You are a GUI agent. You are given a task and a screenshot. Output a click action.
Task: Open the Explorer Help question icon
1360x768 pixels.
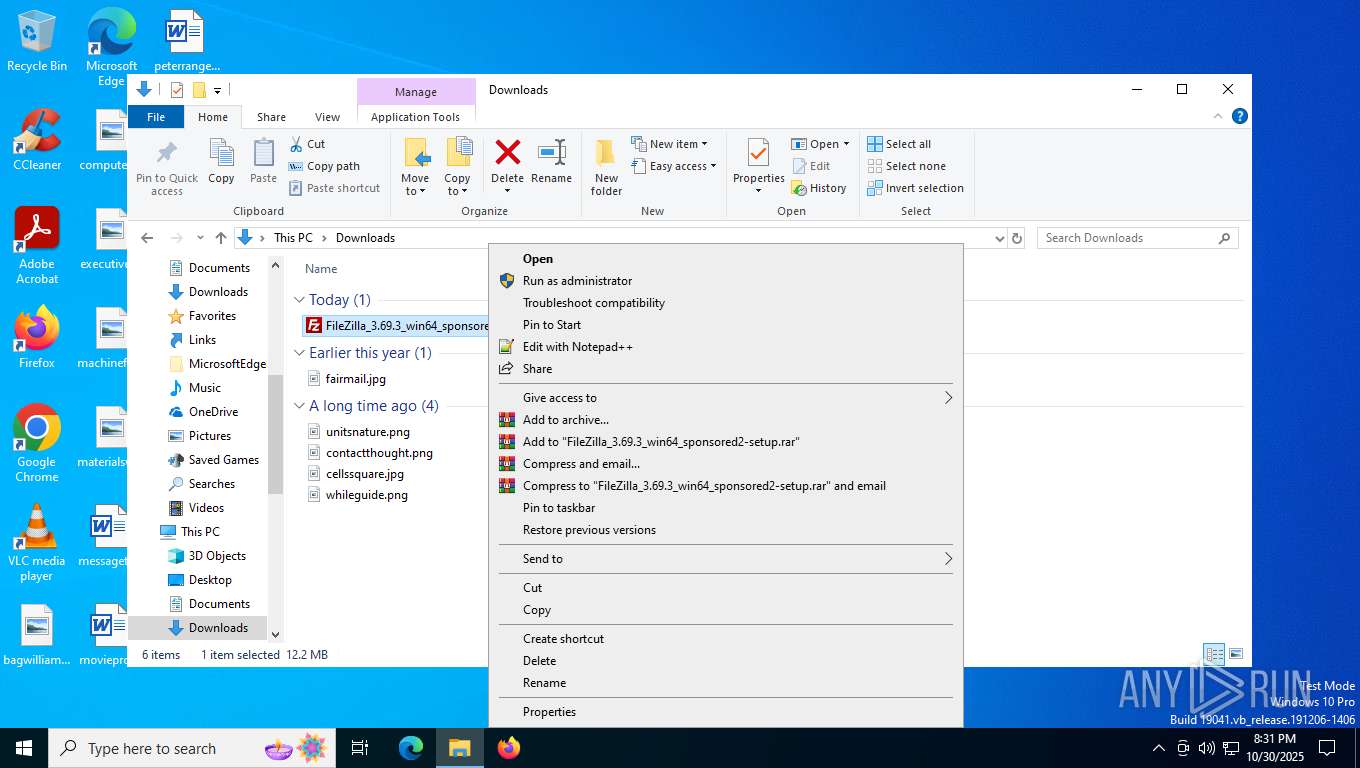coord(1240,116)
